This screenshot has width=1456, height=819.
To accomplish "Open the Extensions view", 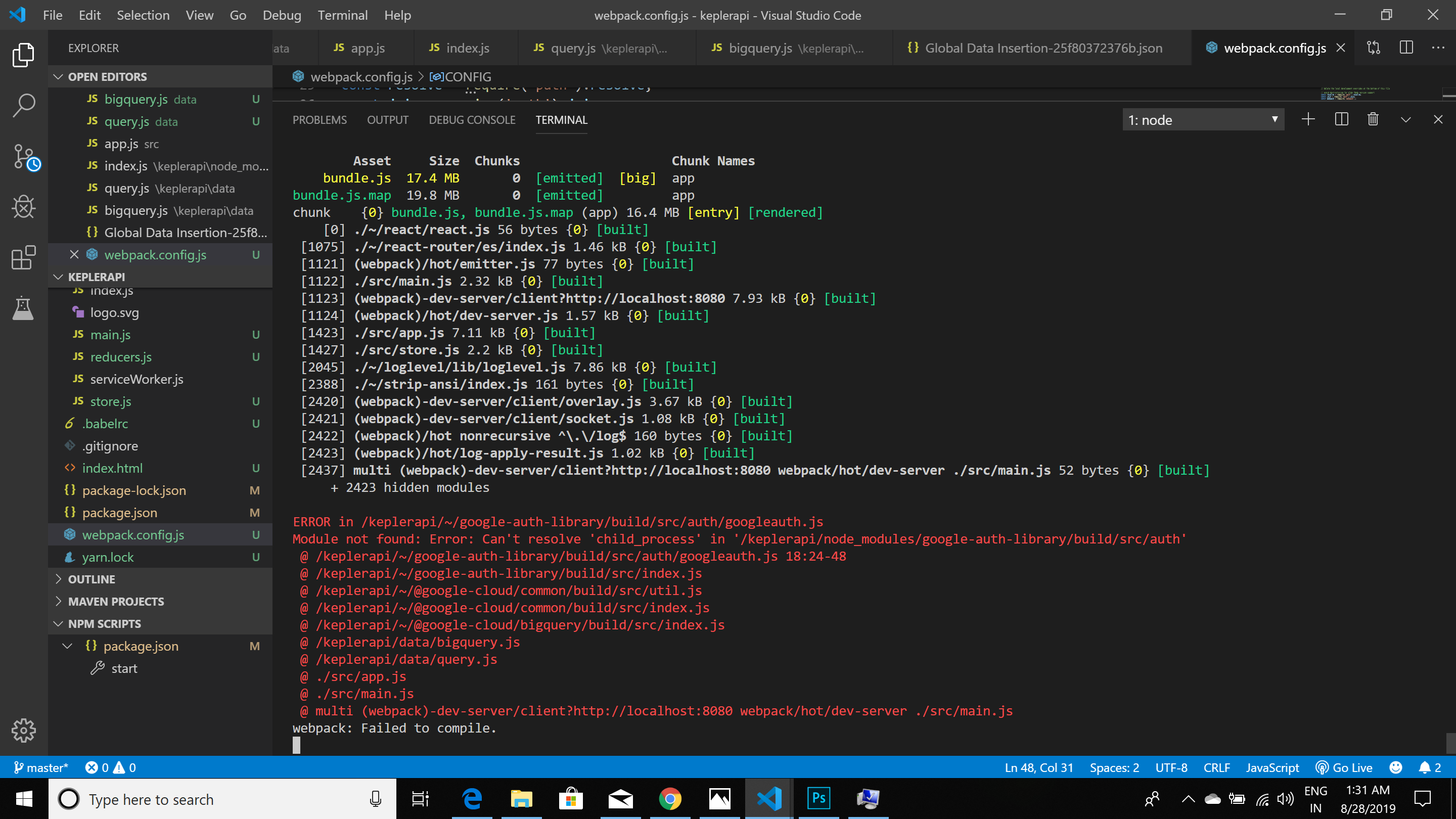I will [x=23, y=258].
